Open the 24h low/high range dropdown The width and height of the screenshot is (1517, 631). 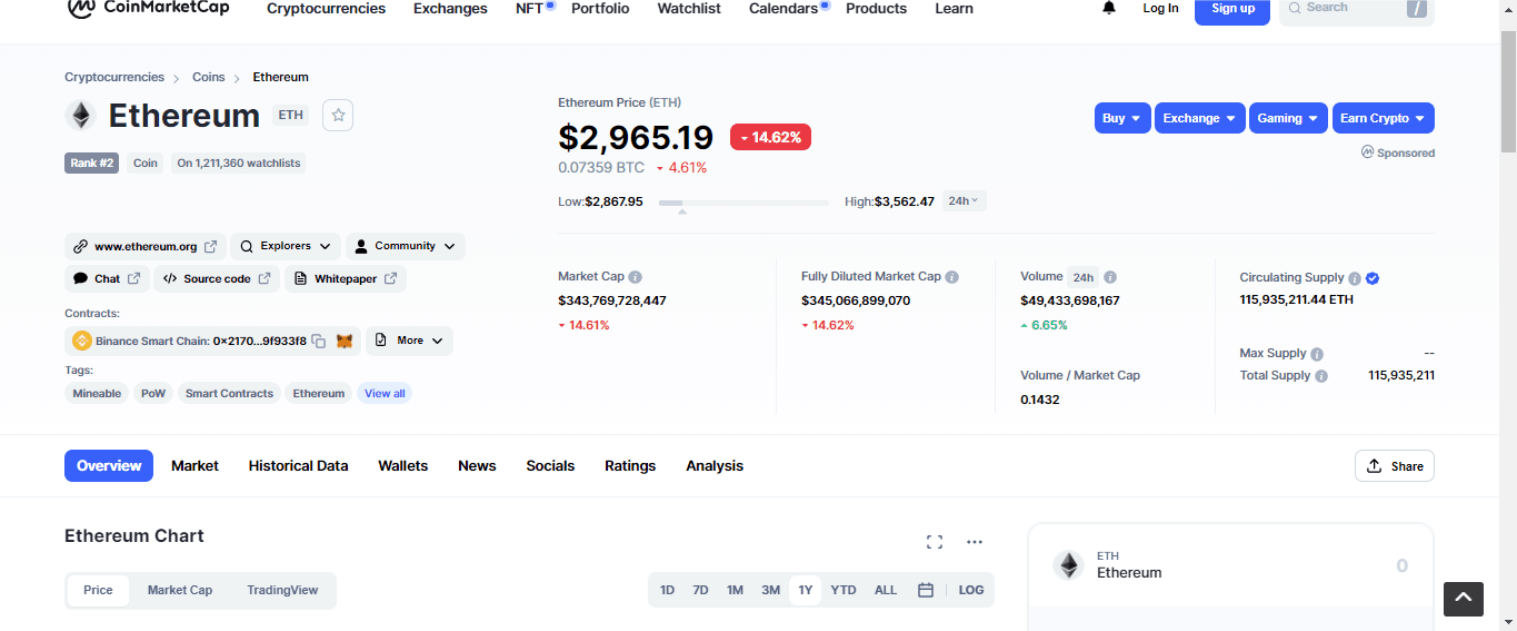pos(965,201)
